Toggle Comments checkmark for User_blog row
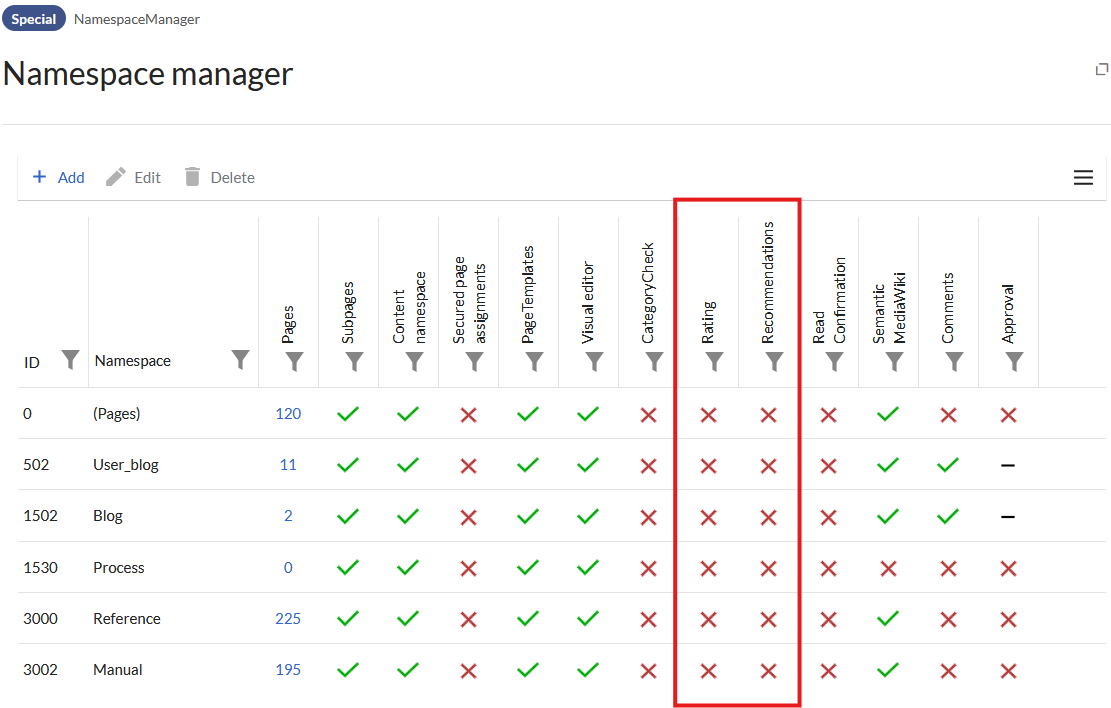1111x708 pixels. pyautogui.click(x=948, y=465)
